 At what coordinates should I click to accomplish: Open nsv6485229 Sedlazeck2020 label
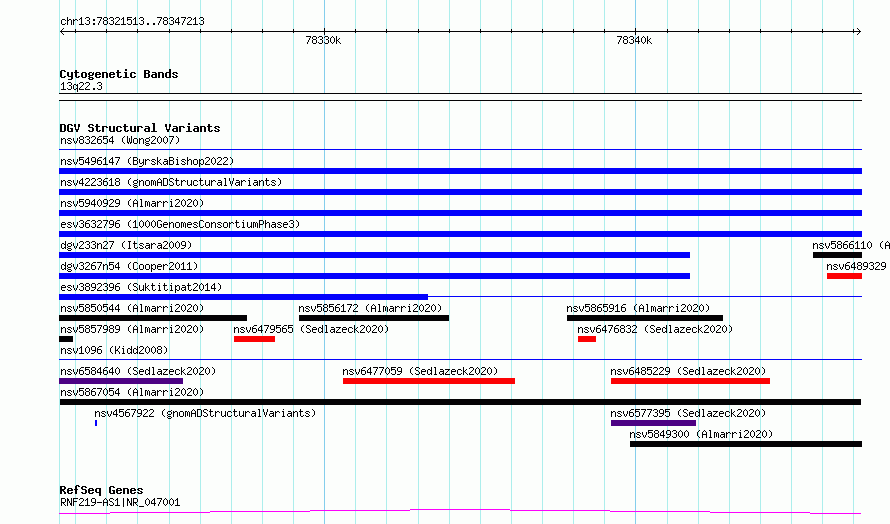coord(688,371)
